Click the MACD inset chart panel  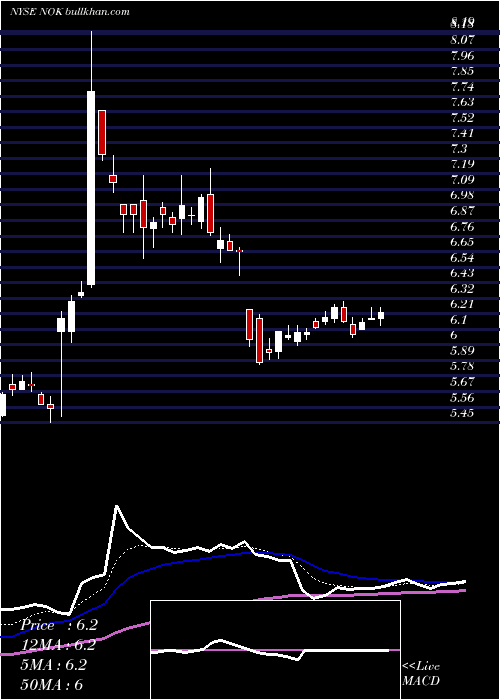coord(275,650)
